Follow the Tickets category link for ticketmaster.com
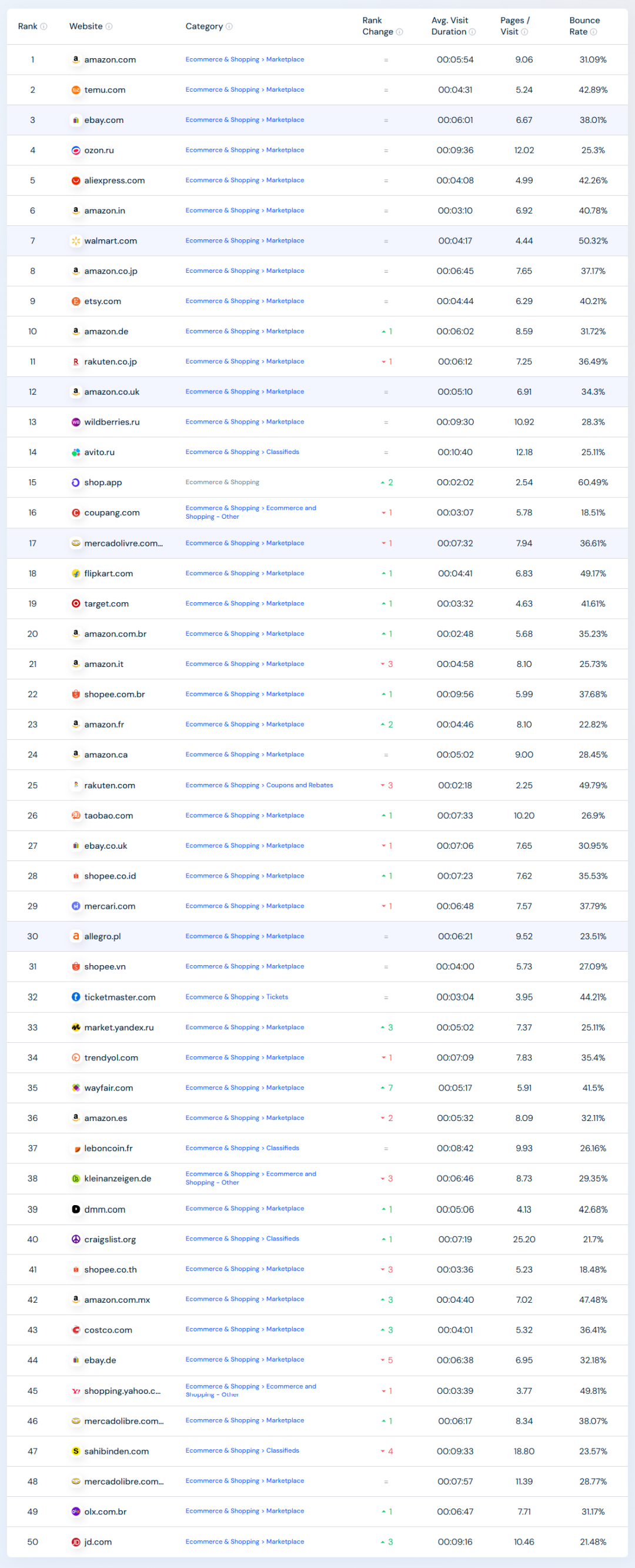635x1568 pixels. tap(278, 997)
